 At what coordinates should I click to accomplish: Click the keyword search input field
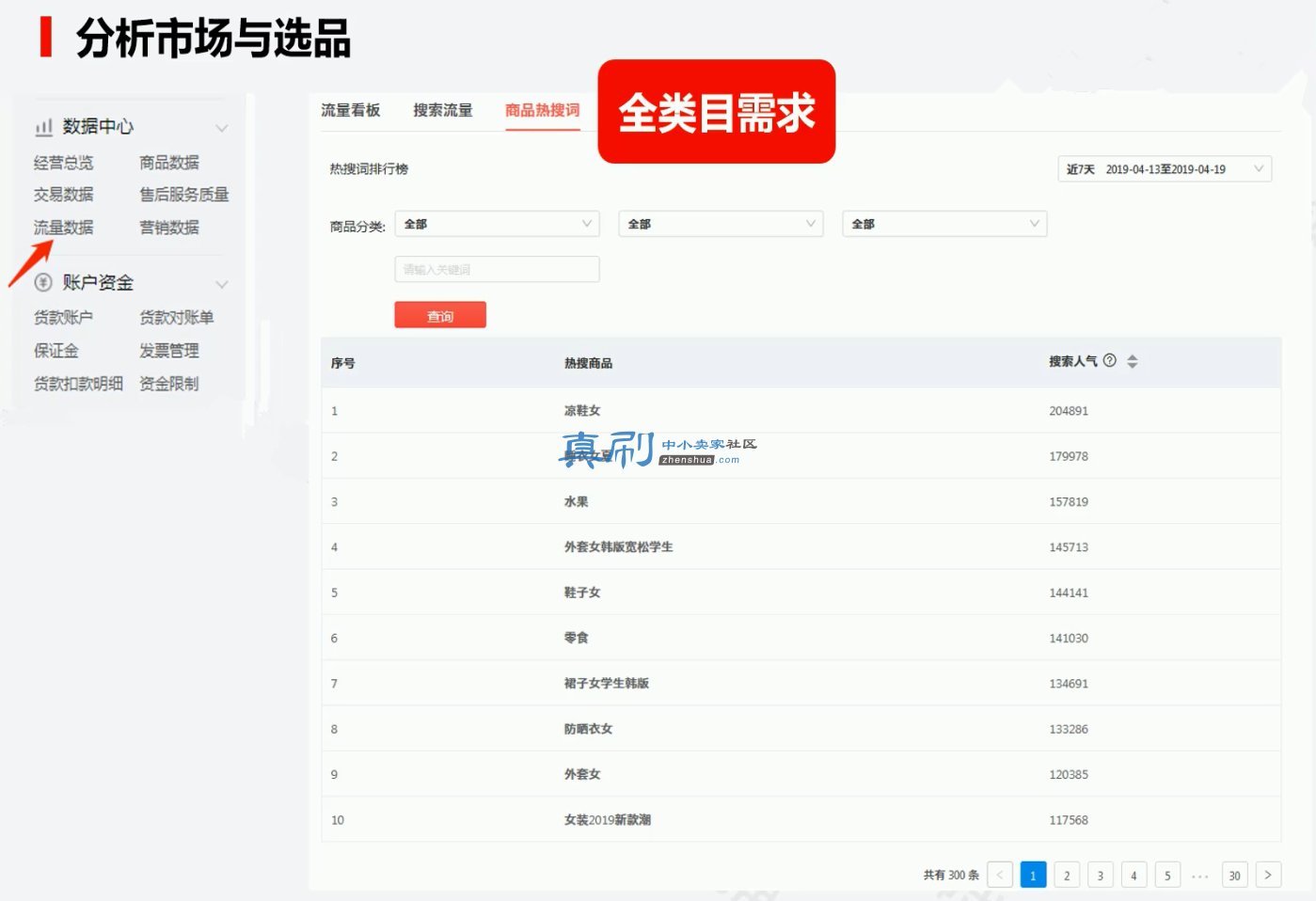(498, 269)
